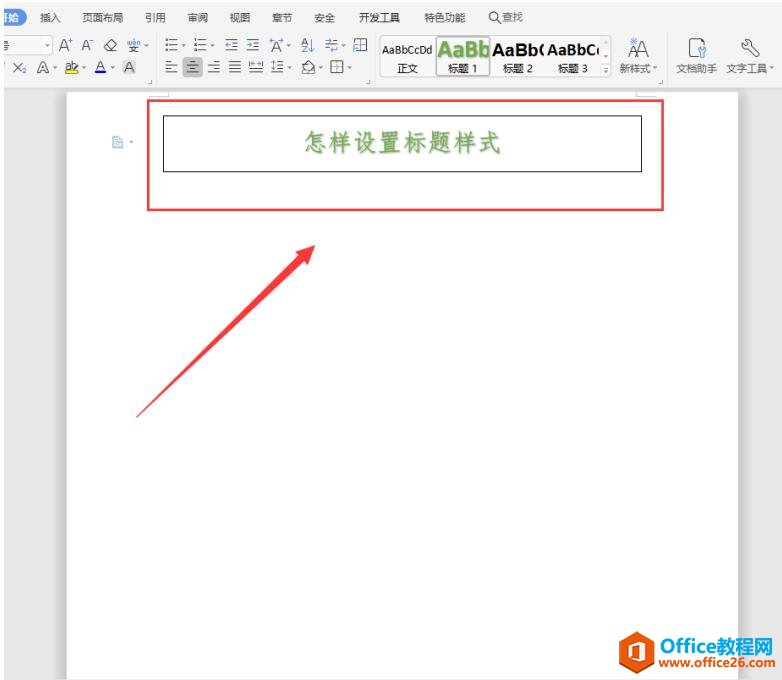Apply the 标题 2 style
Viewport: 782px width, 680px height.
click(x=518, y=56)
